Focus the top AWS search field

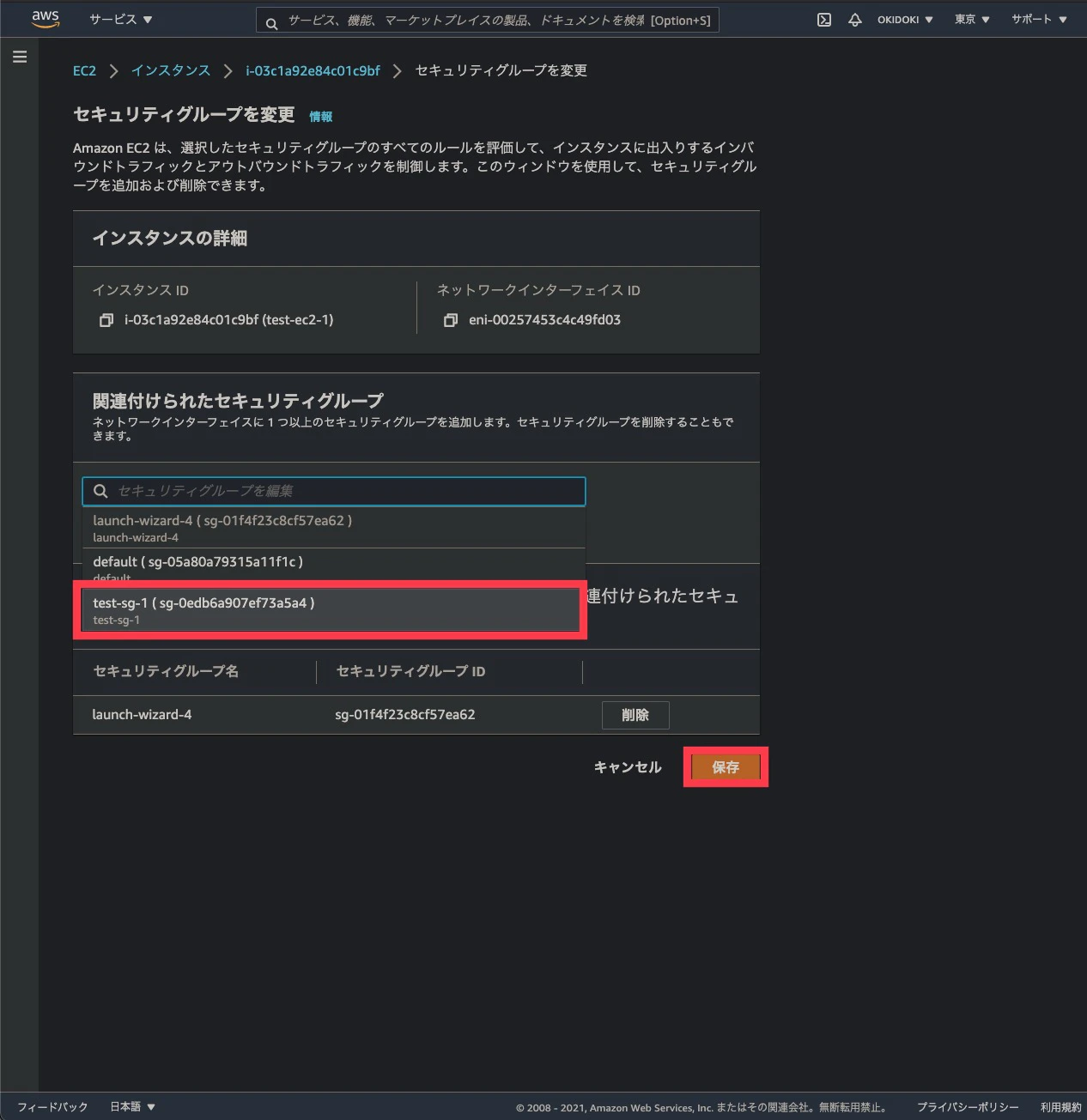click(x=487, y=21)
